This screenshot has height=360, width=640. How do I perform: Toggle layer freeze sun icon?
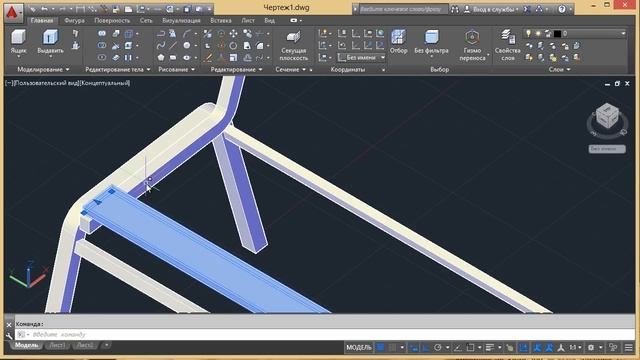tap(538, 33)
